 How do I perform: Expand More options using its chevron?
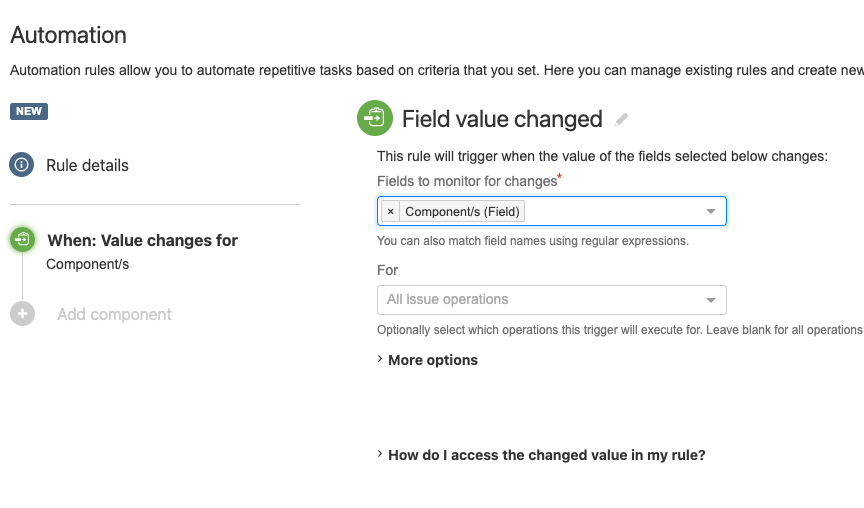380,360
